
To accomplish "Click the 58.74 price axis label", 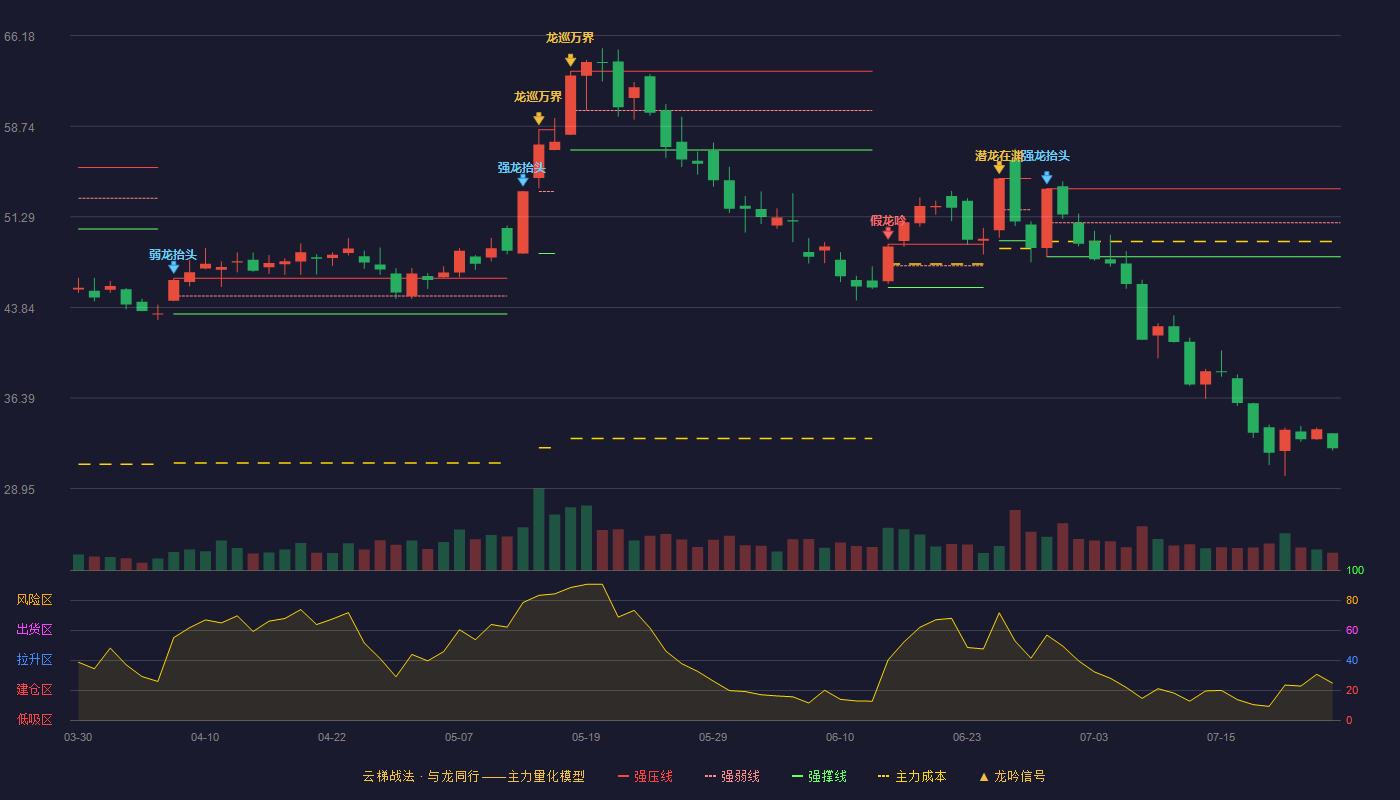I will tap(19, 128).
